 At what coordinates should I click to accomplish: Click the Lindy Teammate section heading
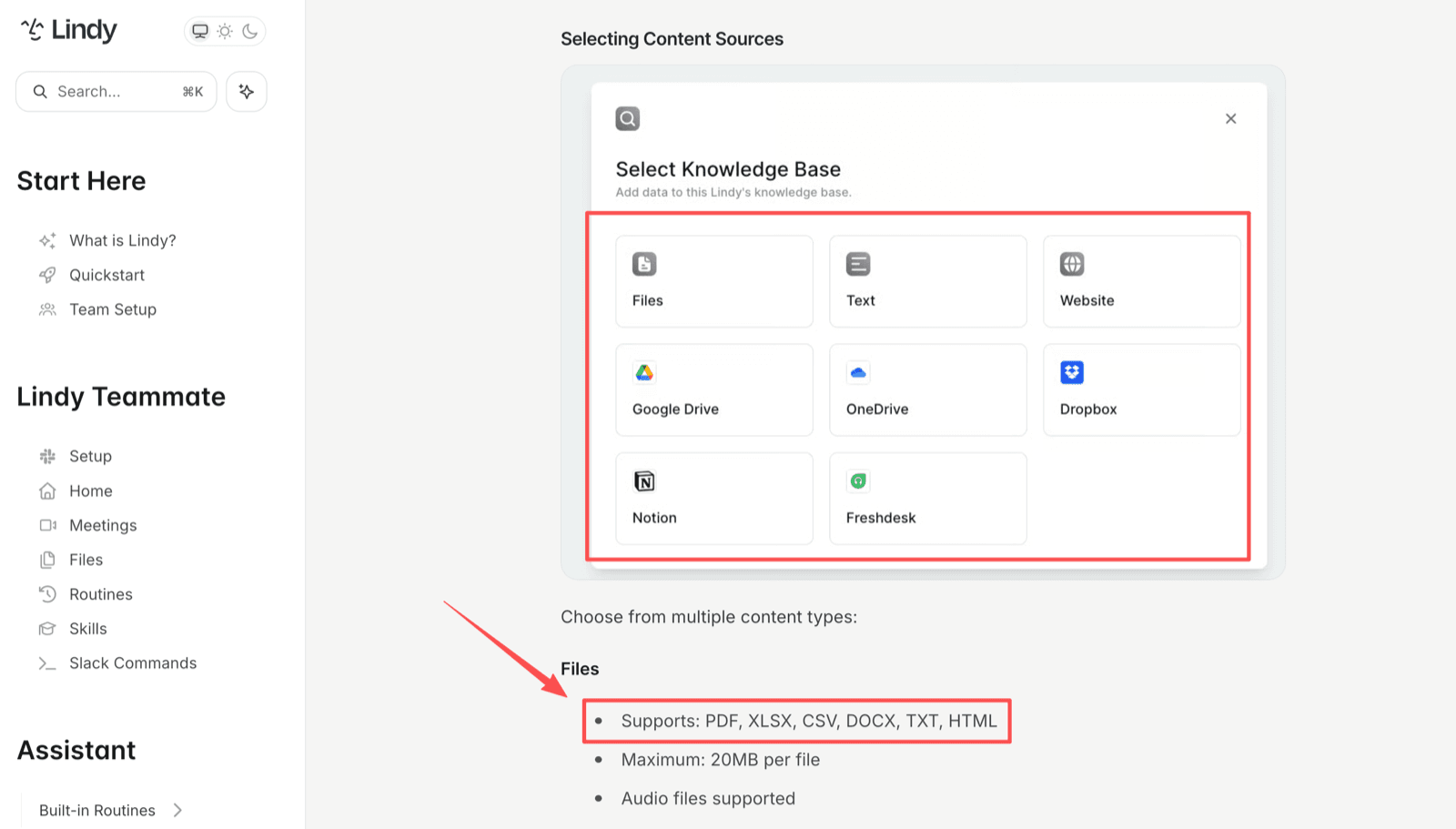(121, 397)
